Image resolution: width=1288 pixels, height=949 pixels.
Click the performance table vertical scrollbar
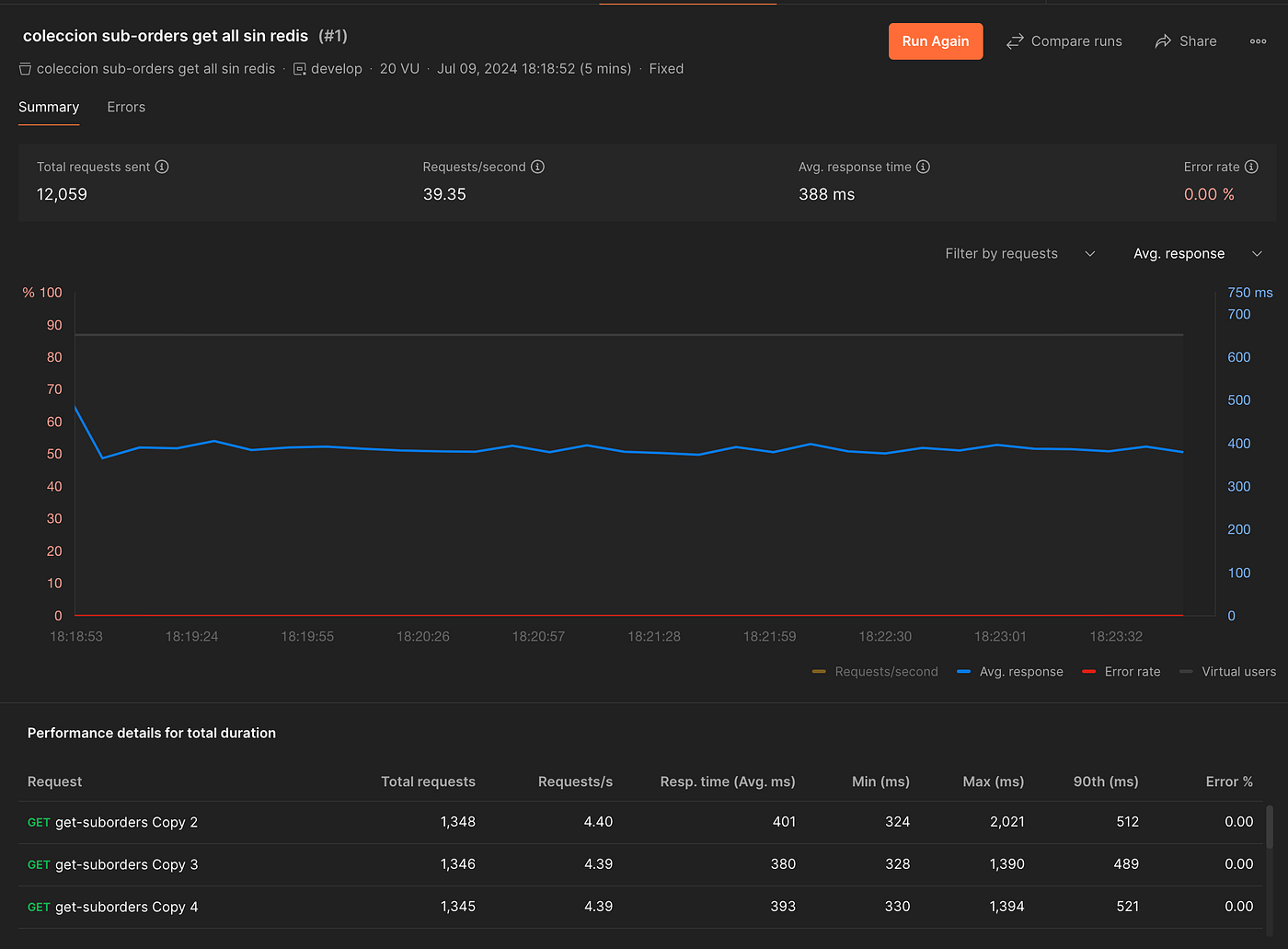pos(1270,827)
